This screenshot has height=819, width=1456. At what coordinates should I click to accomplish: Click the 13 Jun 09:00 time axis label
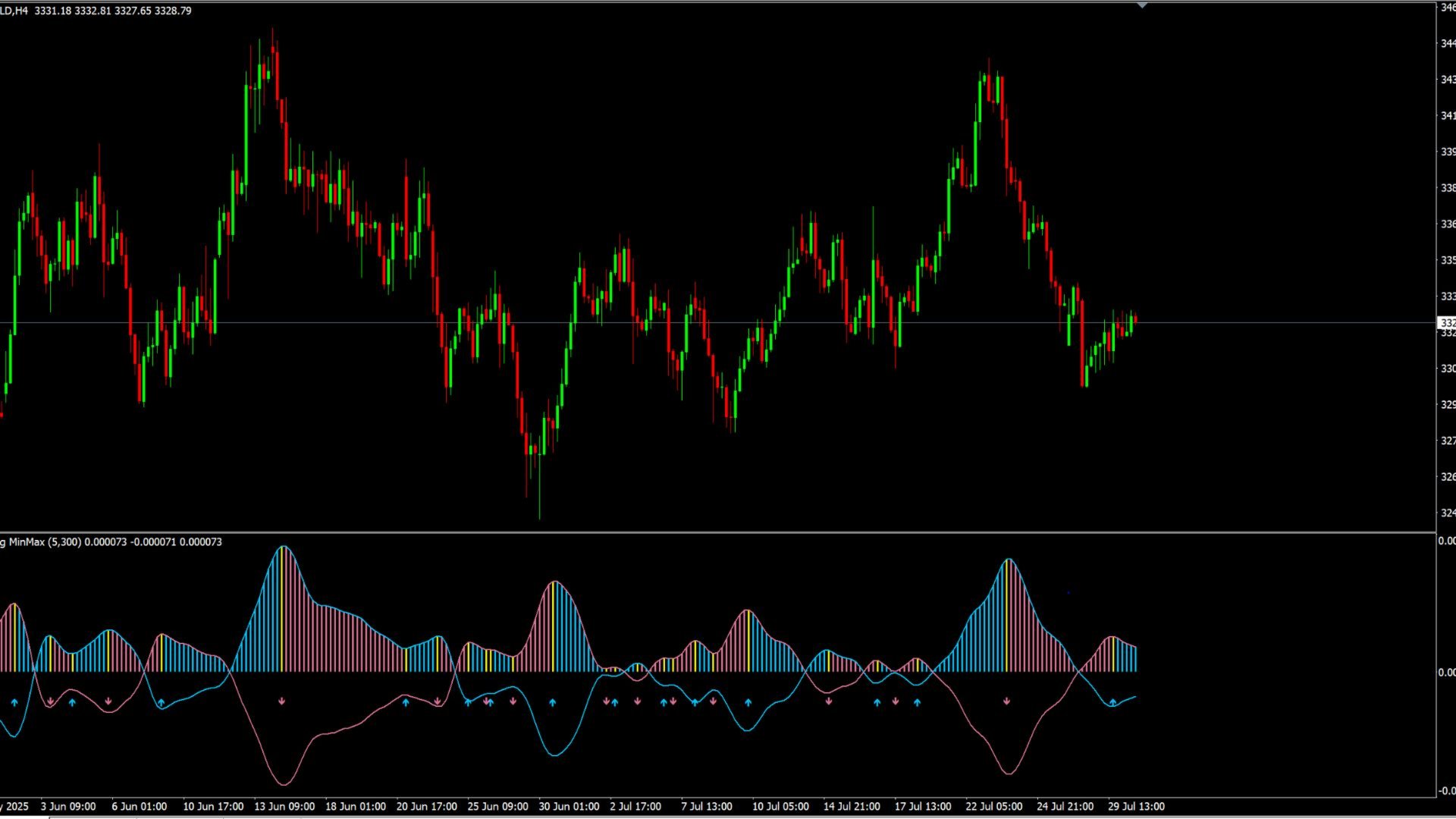click(284, 806)
